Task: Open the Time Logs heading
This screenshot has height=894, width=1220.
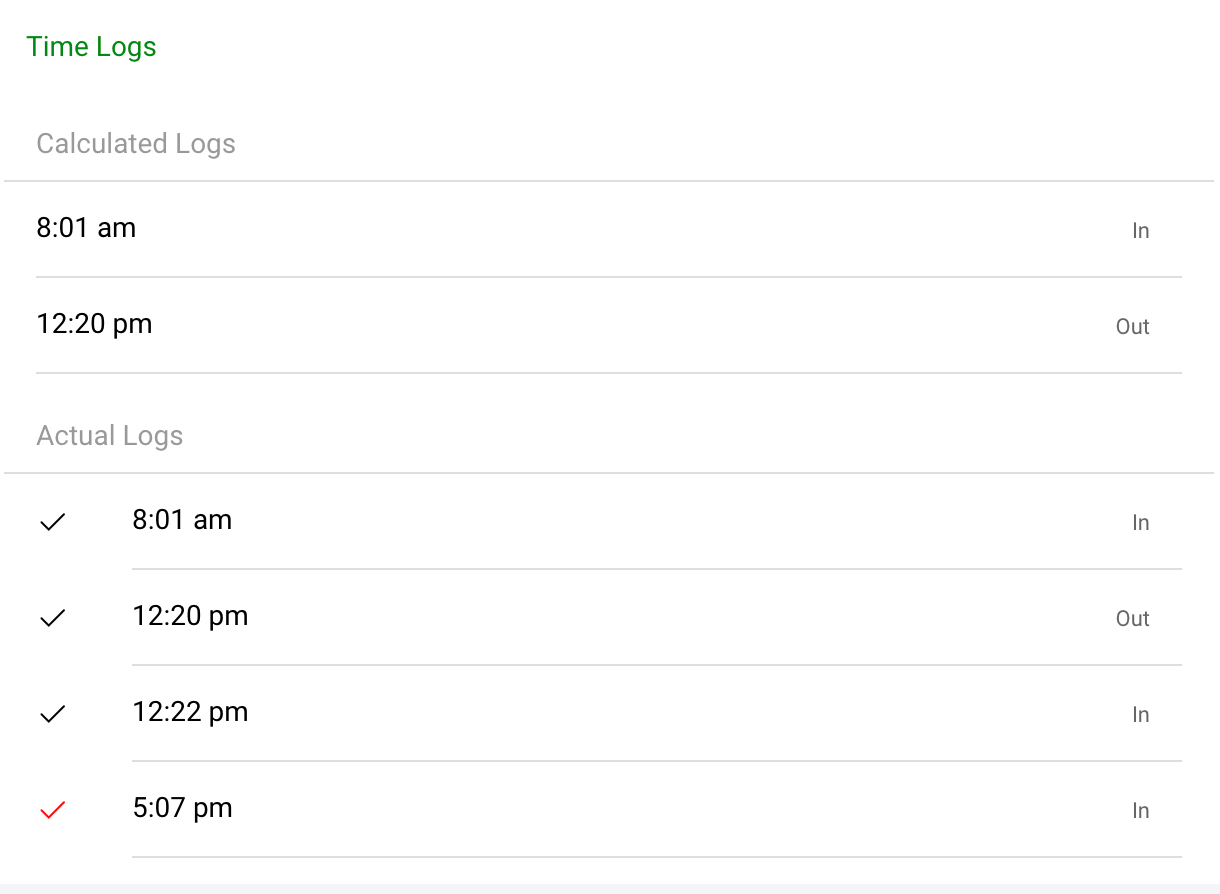Action: pos(91,47)
